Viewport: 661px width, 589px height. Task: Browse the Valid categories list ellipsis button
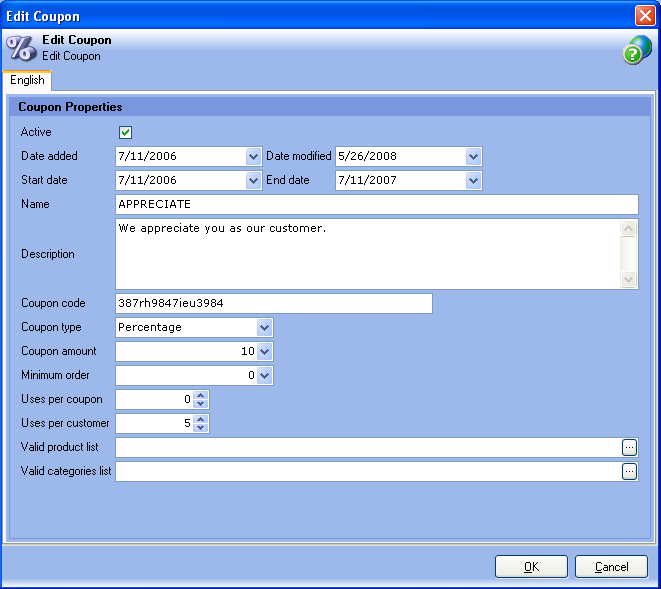coord(629,471)
